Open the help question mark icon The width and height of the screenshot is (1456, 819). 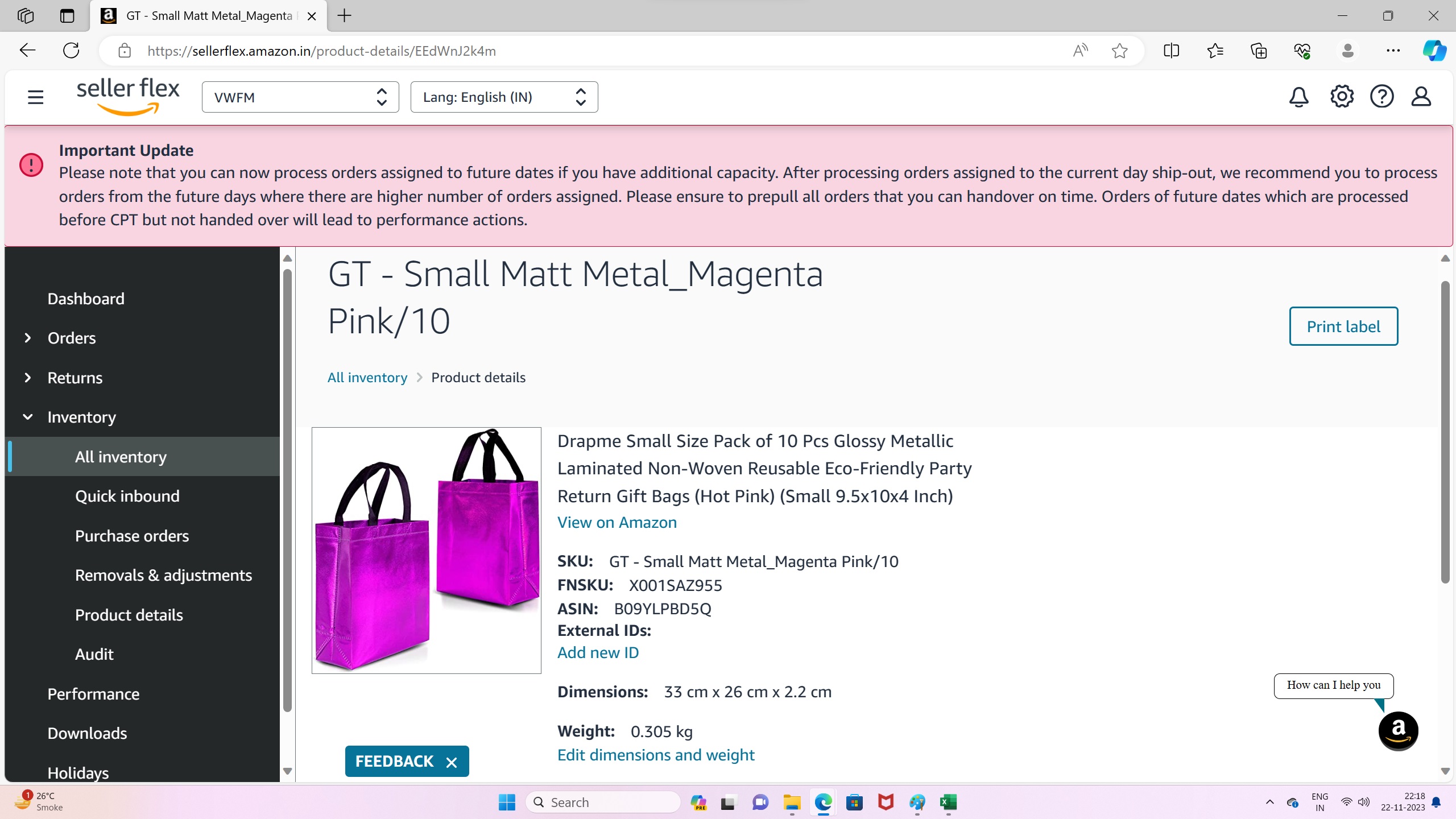pyautogui.click(x=1381, y=97)
